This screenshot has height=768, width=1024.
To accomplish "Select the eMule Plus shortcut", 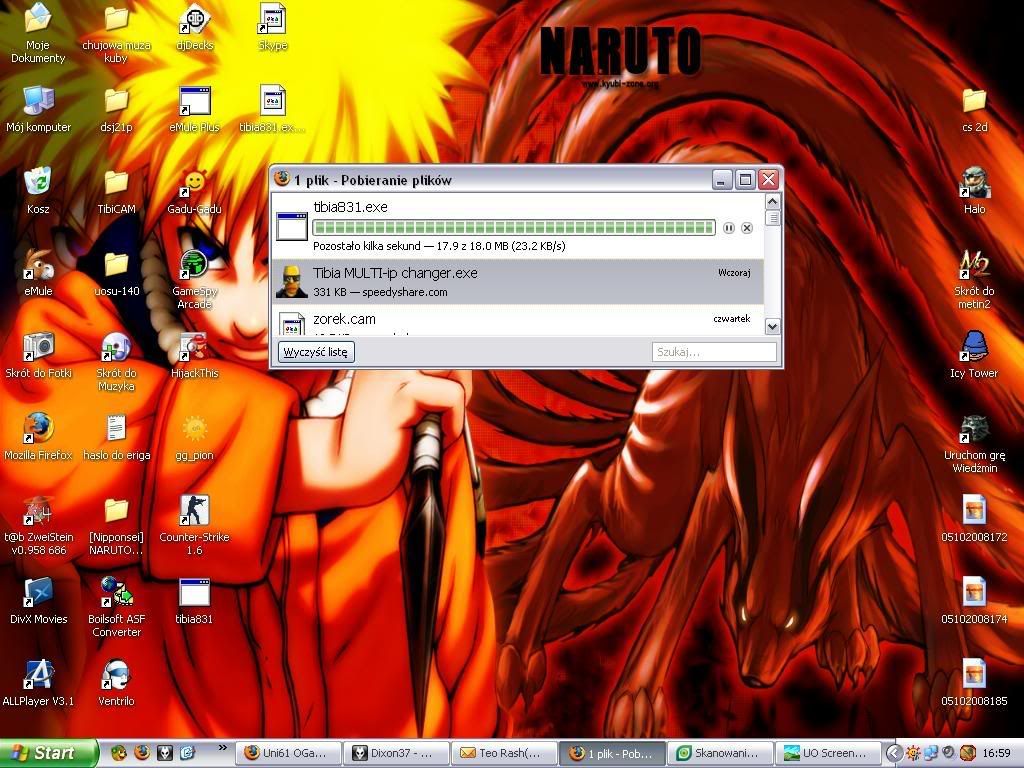I will pyautogui.click(x=195, y=110).
